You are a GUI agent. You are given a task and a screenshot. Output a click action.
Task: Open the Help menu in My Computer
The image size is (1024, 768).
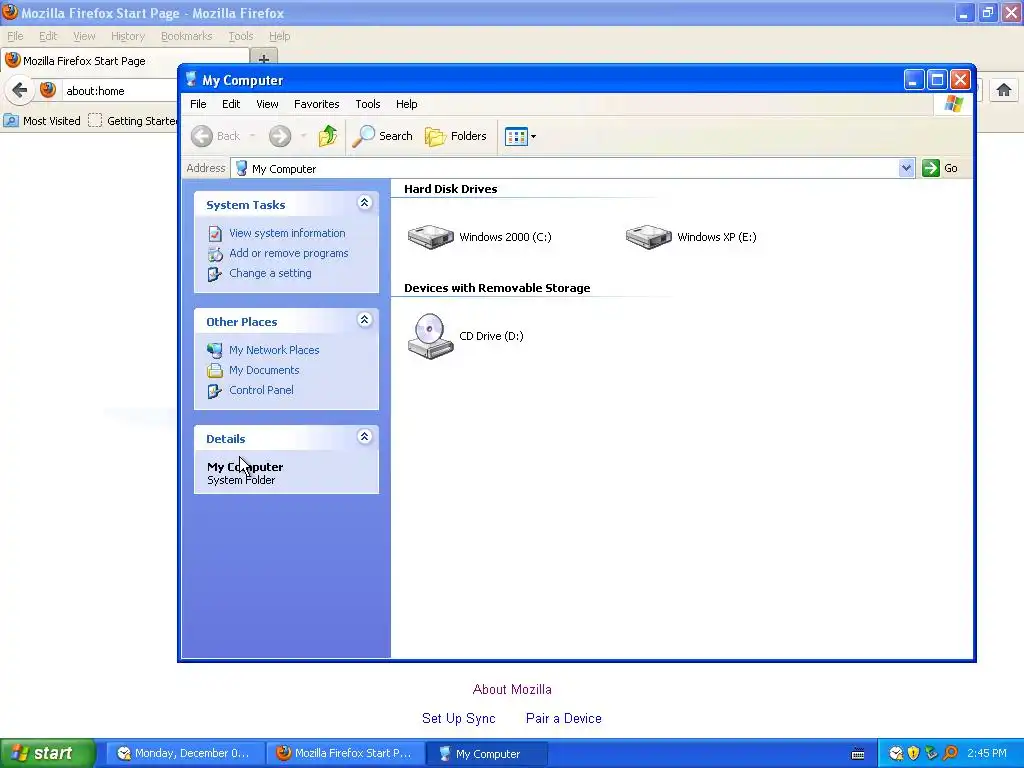click(406, 104)
